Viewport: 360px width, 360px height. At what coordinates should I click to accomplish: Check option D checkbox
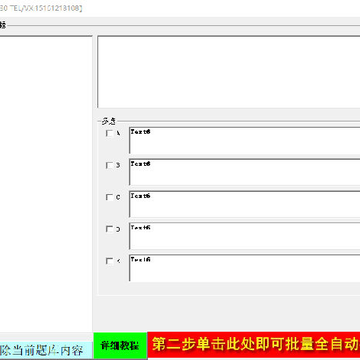tap(109, 229)
